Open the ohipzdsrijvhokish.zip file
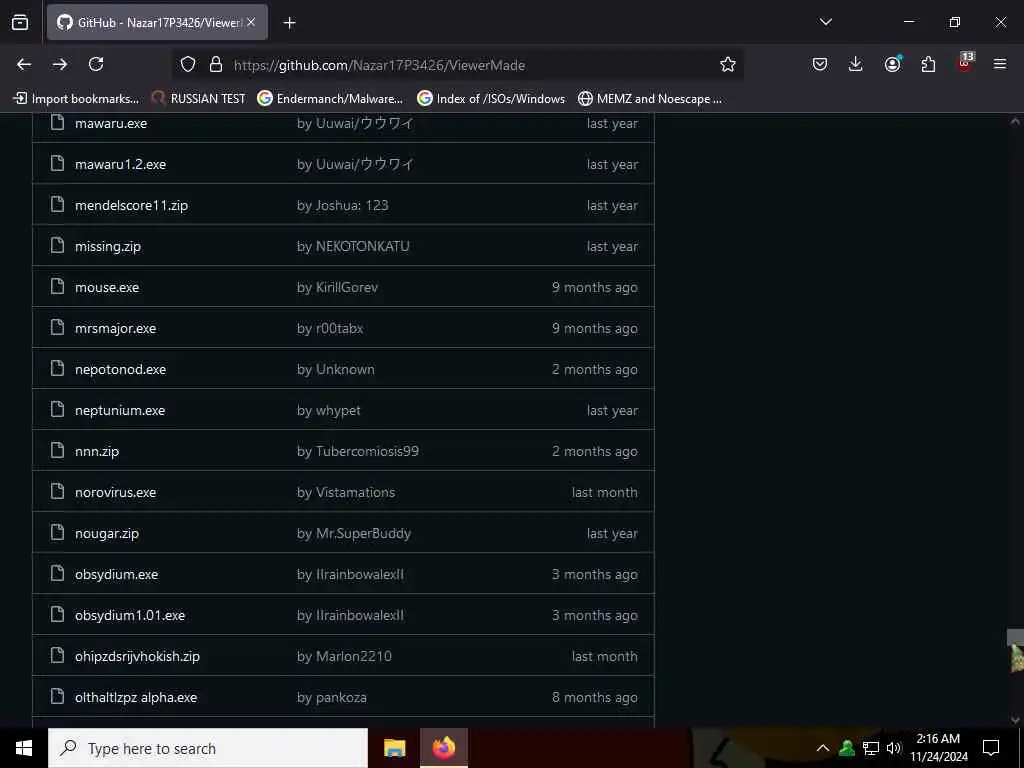 [137, 656]
